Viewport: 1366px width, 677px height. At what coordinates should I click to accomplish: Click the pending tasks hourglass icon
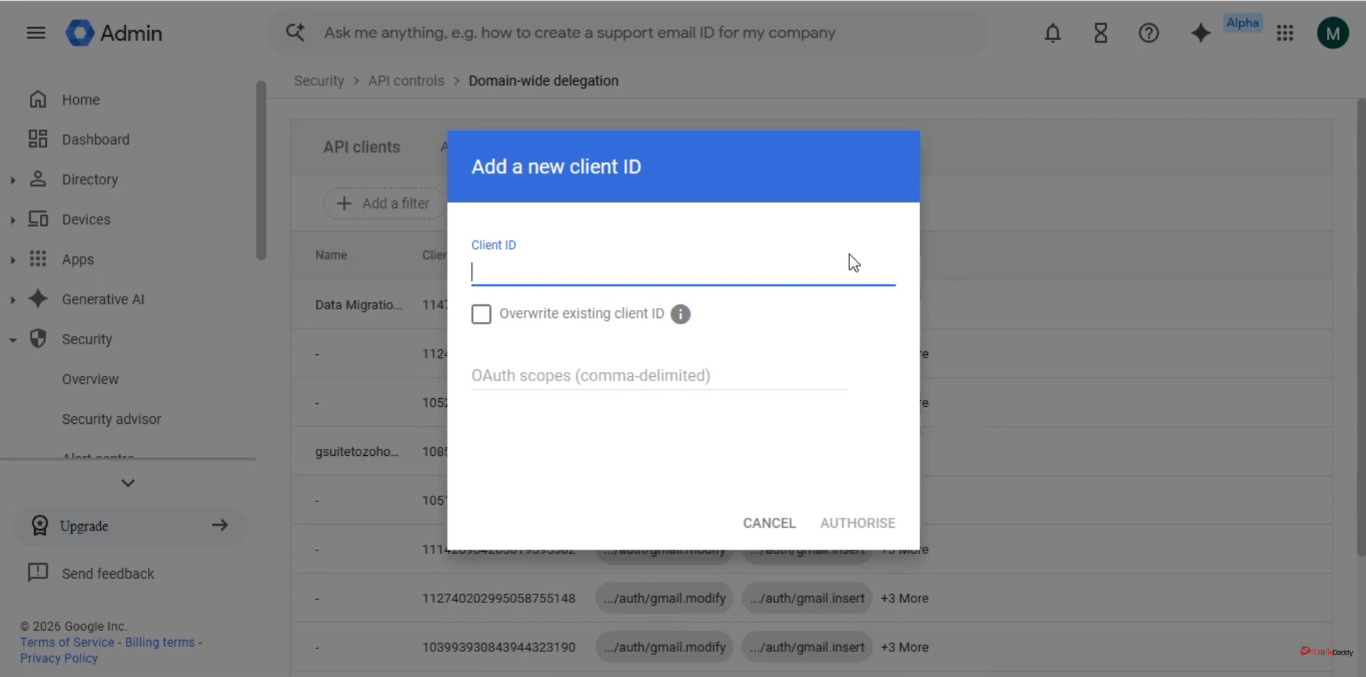click(1100, 32)
